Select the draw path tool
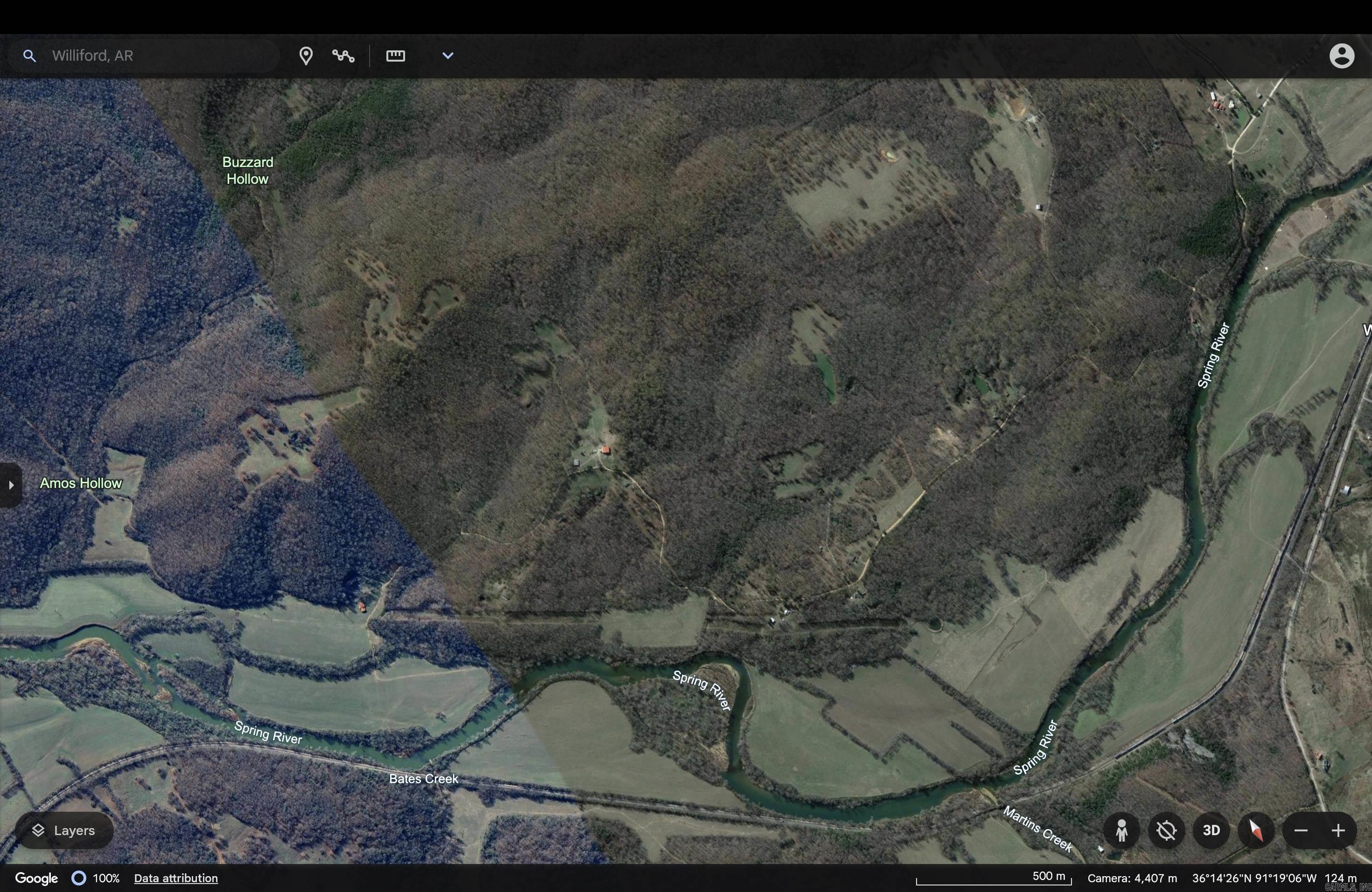 point(343,56)
